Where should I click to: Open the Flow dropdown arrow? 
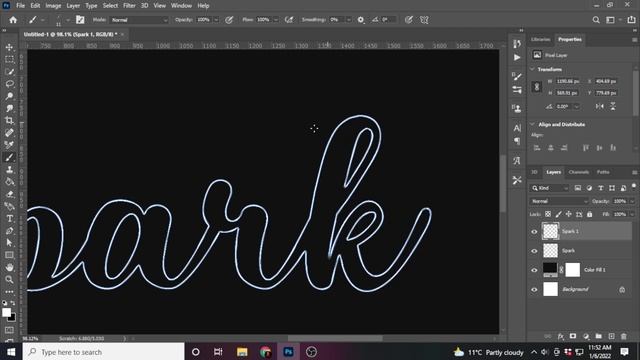276,20
